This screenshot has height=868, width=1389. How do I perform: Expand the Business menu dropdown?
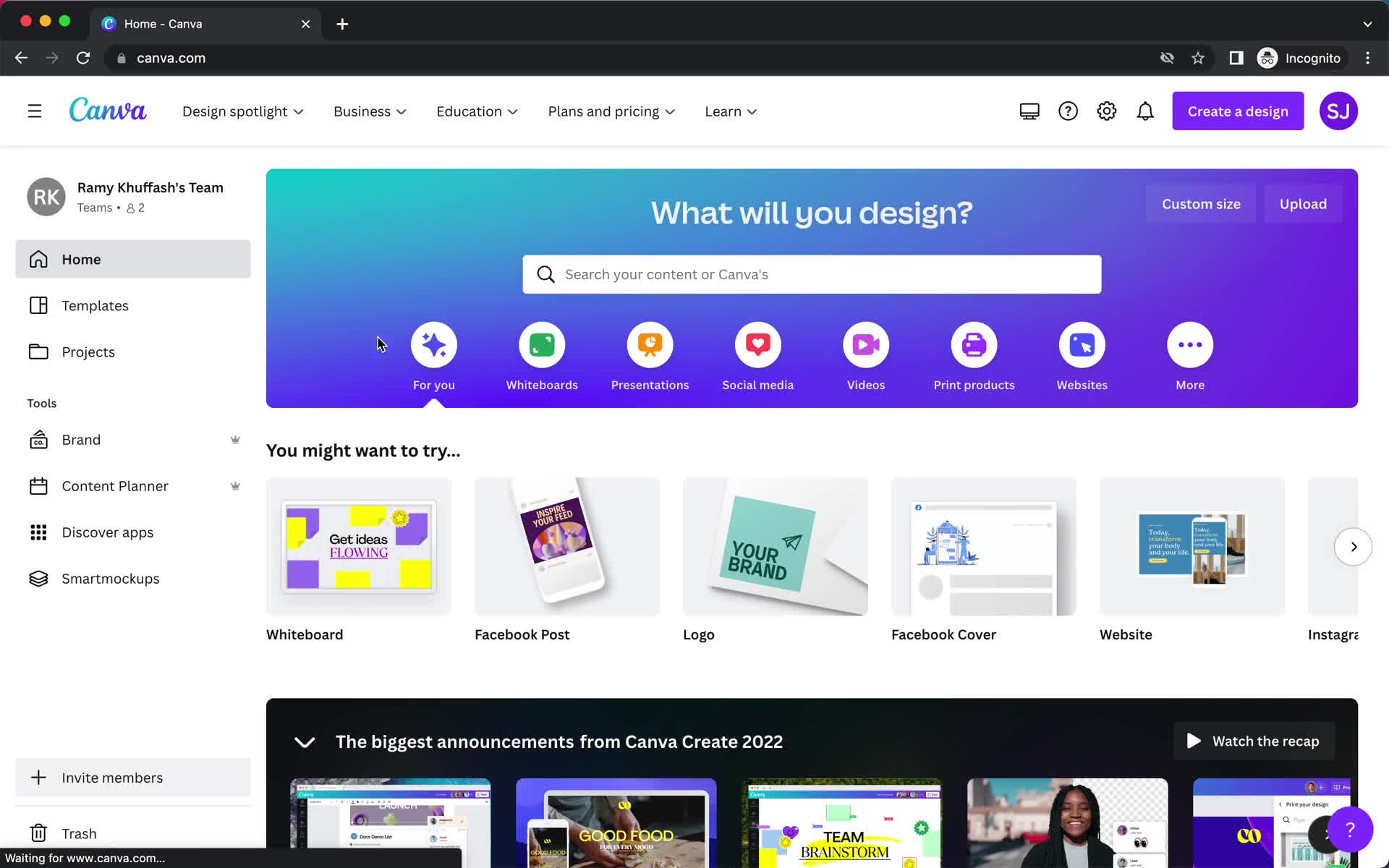coord(370,111)
